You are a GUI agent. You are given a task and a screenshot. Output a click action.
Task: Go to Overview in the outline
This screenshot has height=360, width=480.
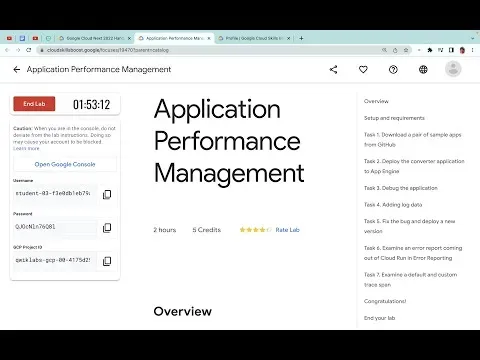point(376,101)
